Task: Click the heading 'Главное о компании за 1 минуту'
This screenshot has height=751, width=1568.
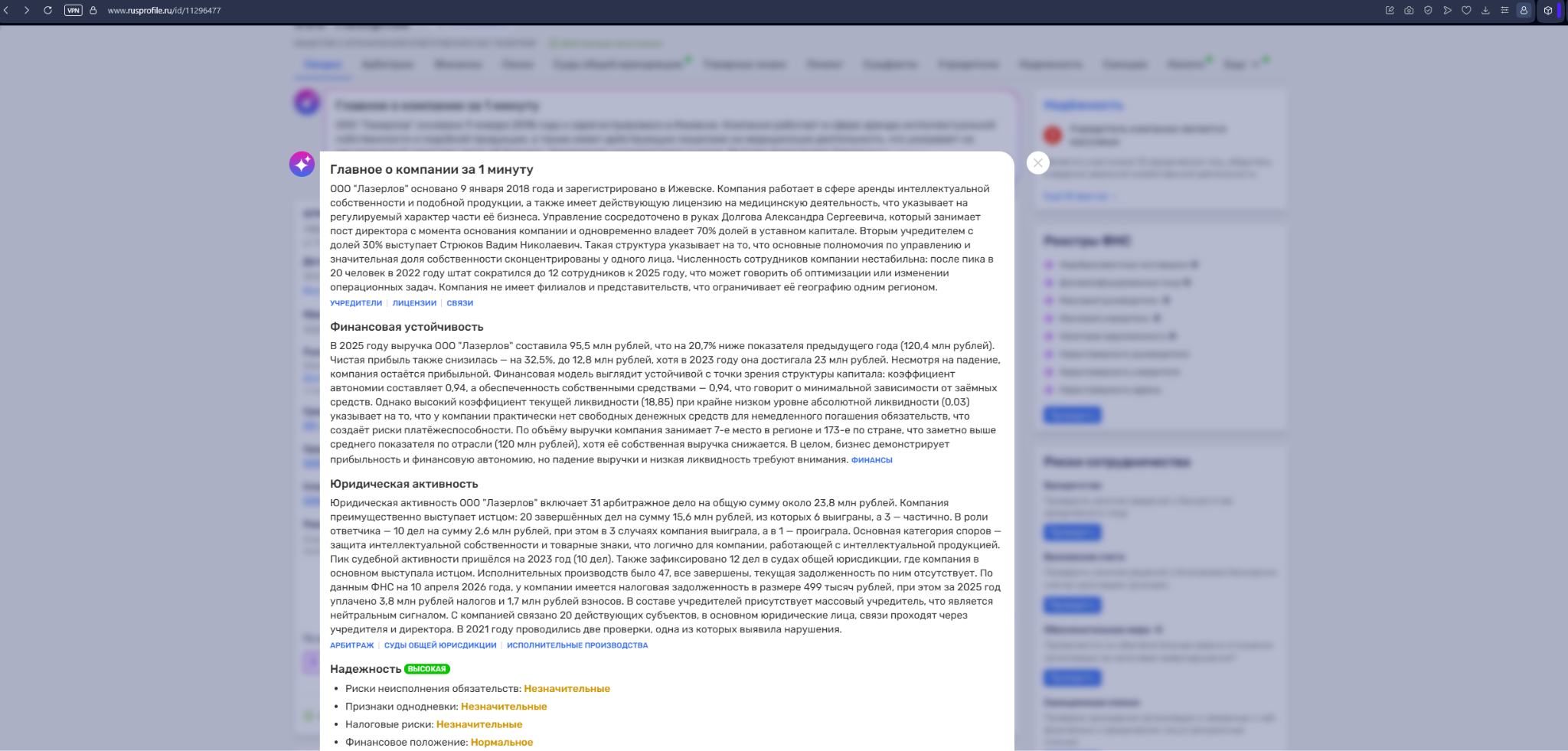Action: [x=432, y=169]
